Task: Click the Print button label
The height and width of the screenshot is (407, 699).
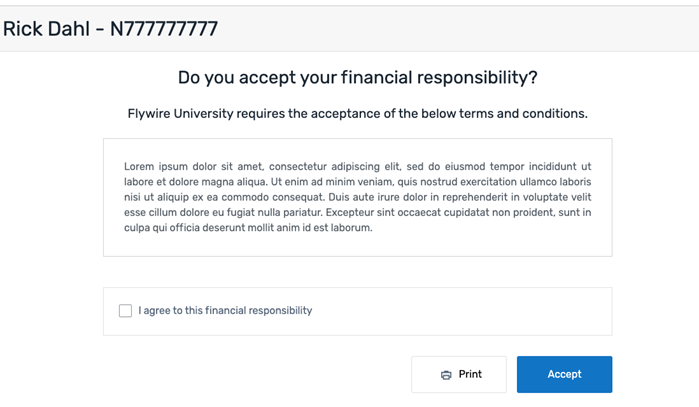Action: pyautogui.click(x=470, y=374)
